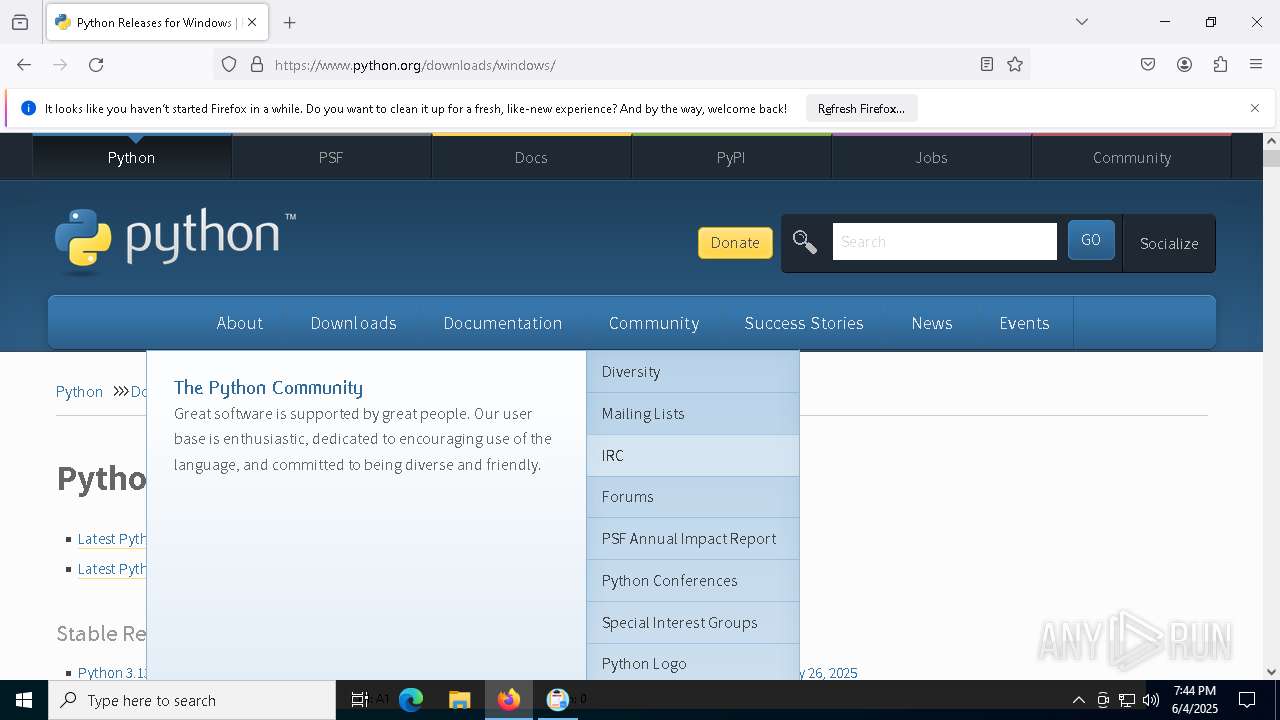The image size is (1280, 720).
Task: Open Save to Pocket icon
Action: pos(1148,65)
